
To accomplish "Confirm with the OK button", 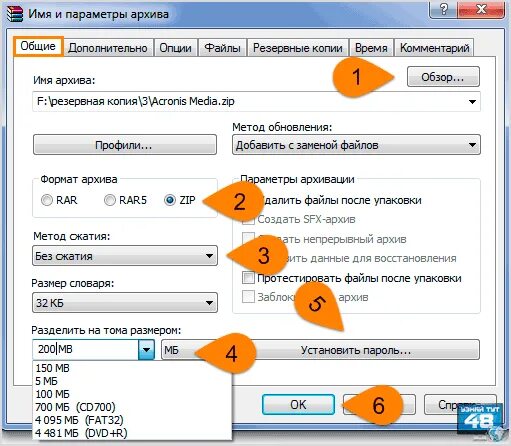I will (x=298, y=405).
